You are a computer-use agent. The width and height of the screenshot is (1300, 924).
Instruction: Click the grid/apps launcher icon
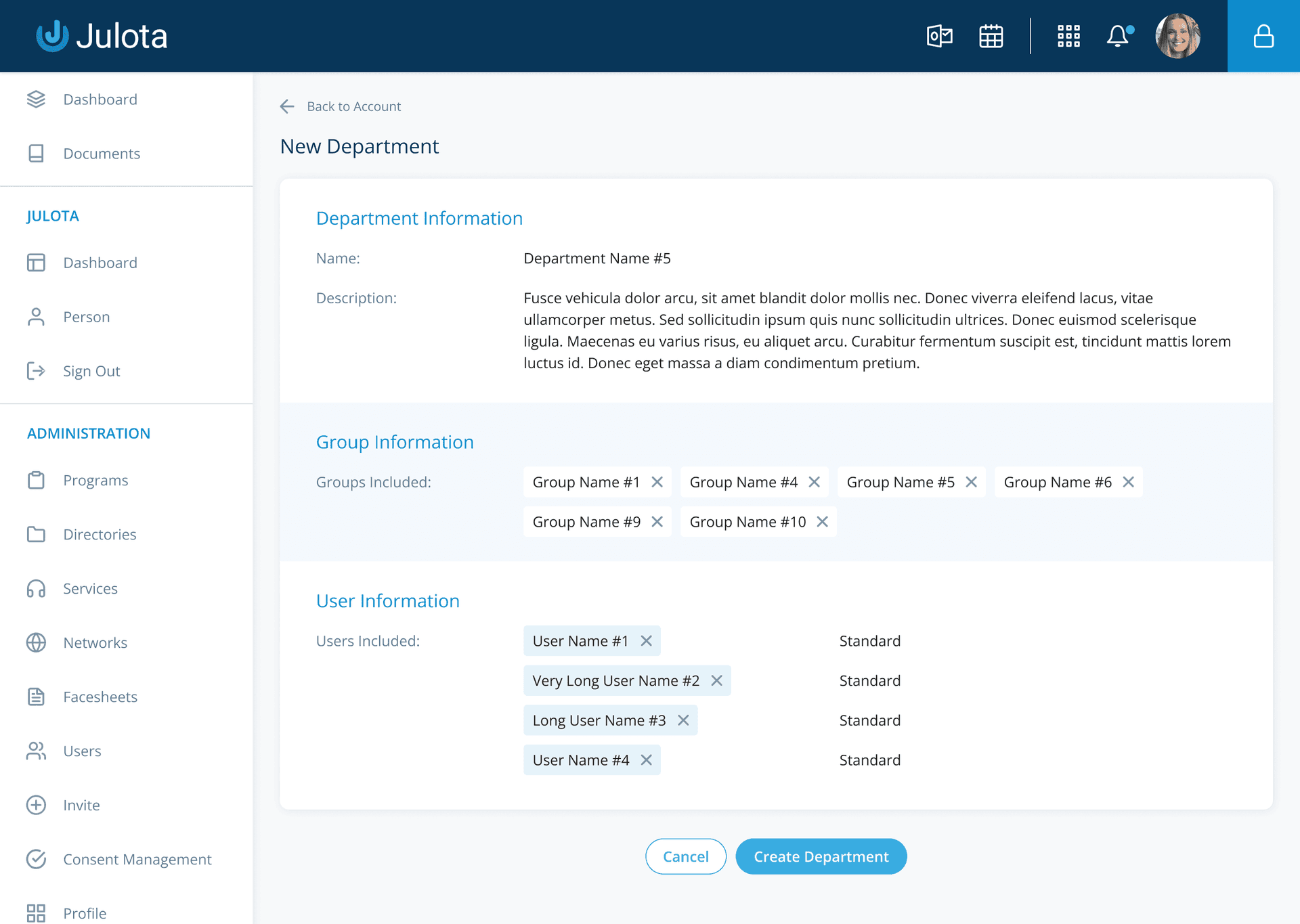tap(1068, 36)
